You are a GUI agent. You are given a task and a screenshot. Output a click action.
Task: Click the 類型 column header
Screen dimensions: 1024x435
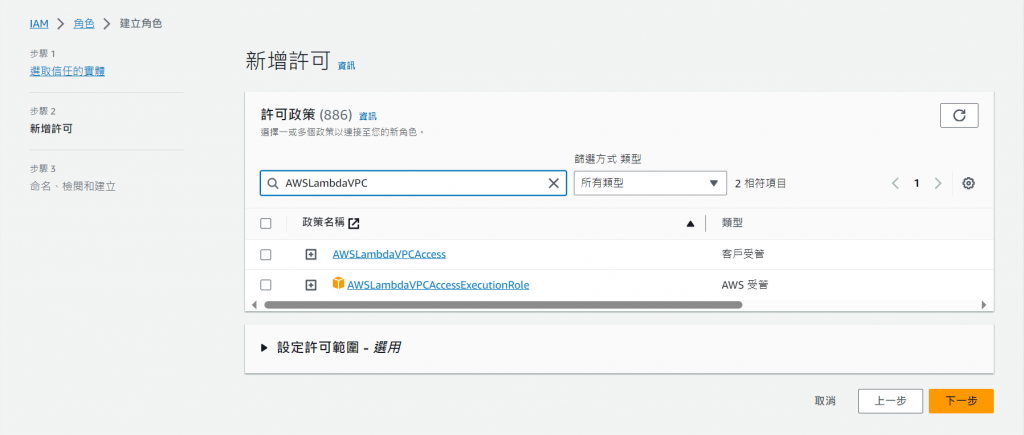pyautogui.click(x=732, y=223)
